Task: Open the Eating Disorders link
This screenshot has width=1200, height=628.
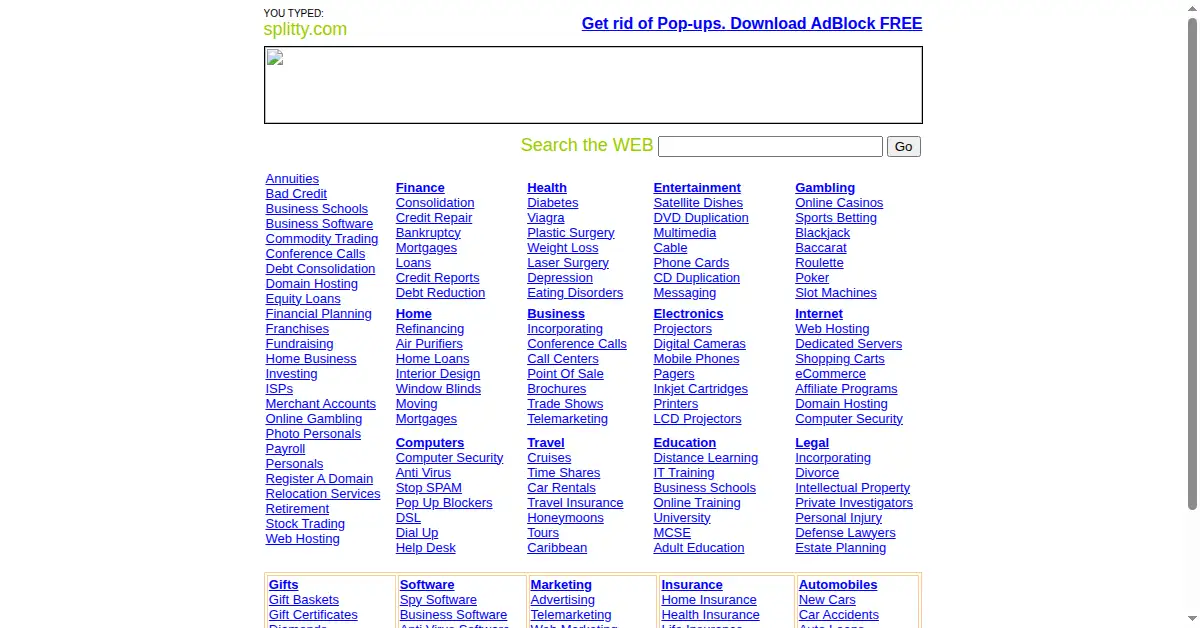Action: point(575,293)
